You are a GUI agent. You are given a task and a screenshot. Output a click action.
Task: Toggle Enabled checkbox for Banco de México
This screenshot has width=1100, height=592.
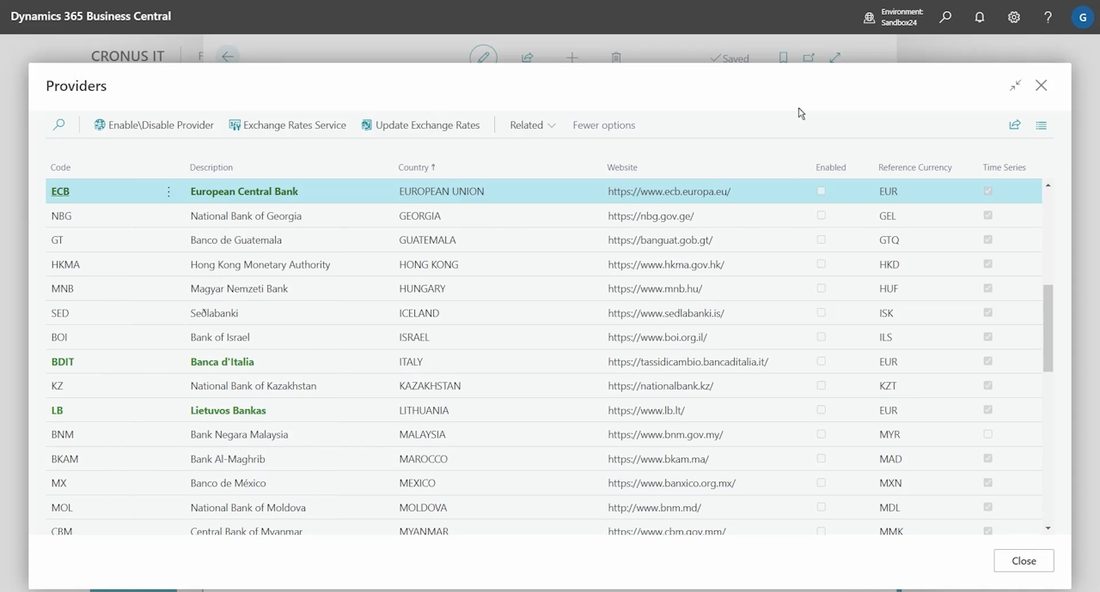(x=821, y=483)
